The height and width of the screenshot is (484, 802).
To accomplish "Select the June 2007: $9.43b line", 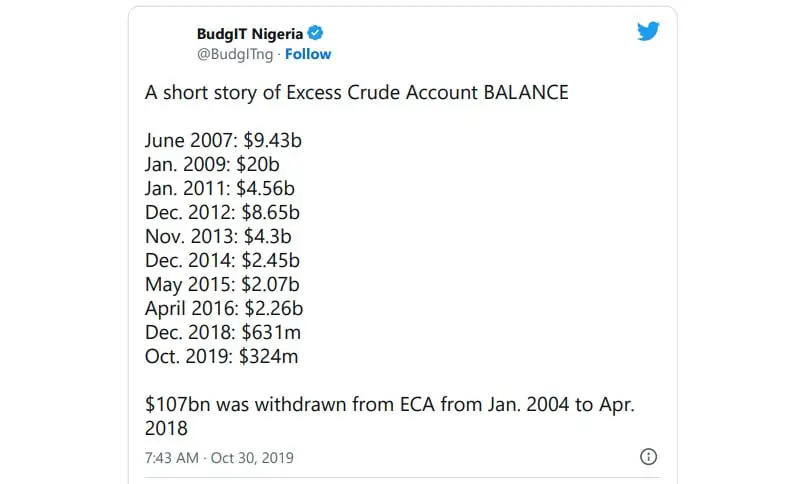I will 223,141.
